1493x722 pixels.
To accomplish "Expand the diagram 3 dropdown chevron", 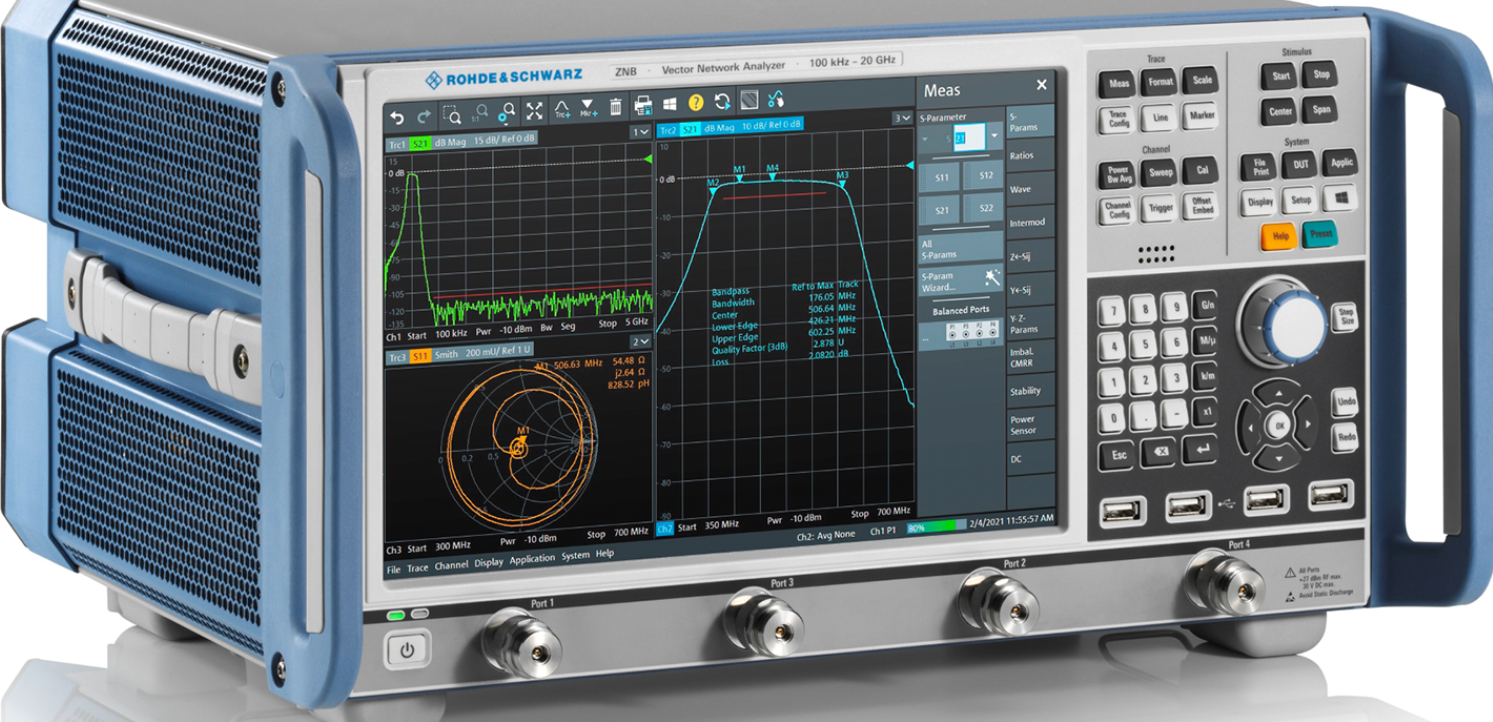I will [x=903, y=118].
